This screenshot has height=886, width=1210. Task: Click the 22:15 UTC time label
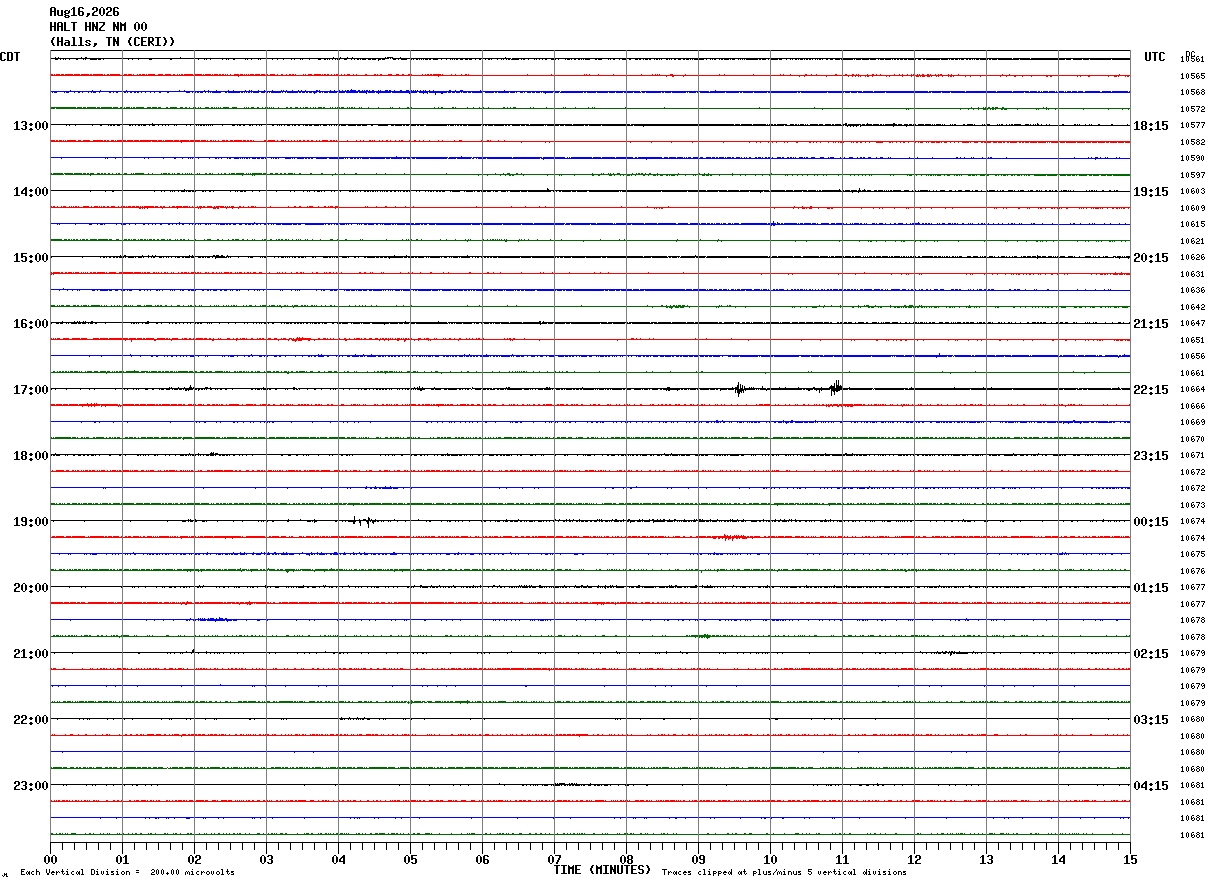point(1151,390)
